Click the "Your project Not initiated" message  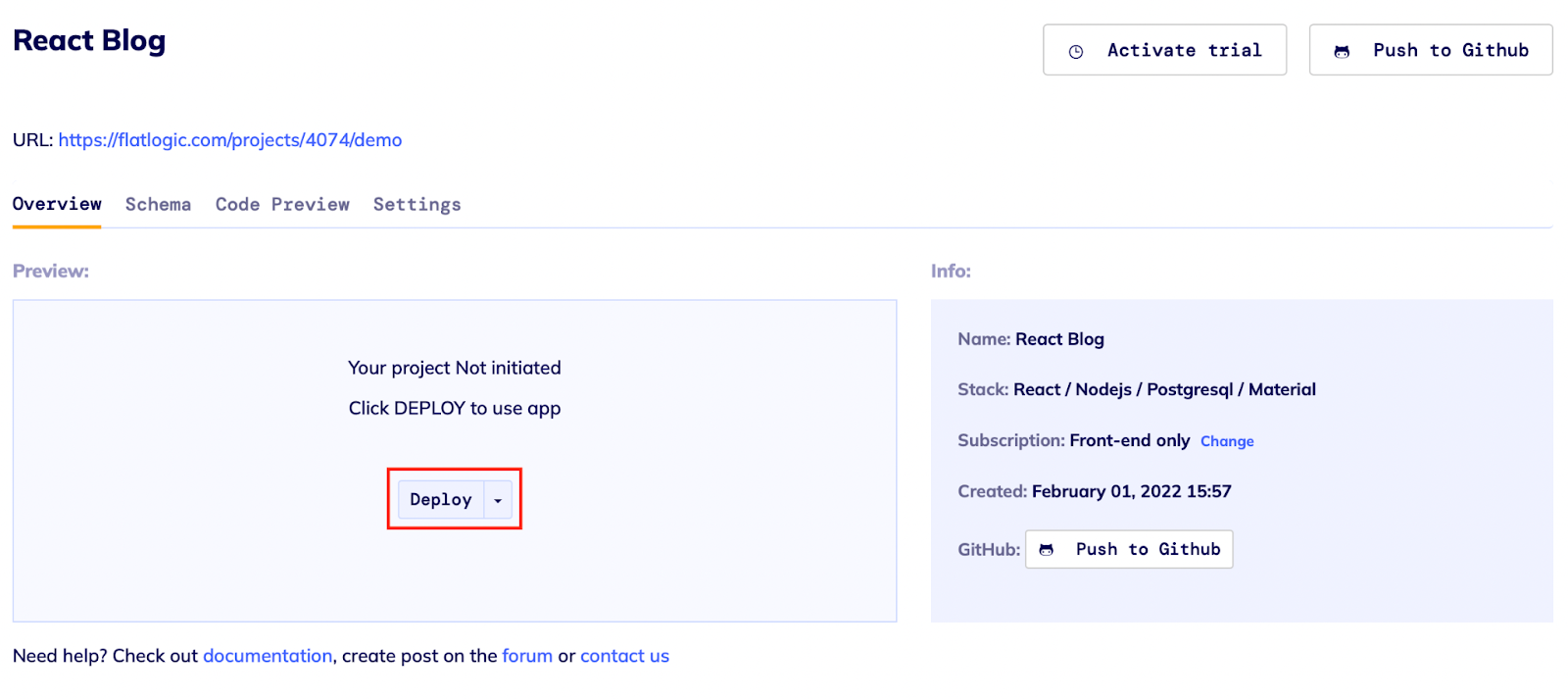(x=455, y=368)
